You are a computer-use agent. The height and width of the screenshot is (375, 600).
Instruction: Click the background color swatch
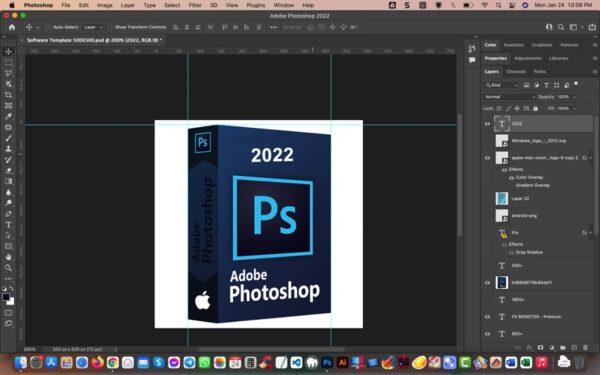tap(11, 302)
